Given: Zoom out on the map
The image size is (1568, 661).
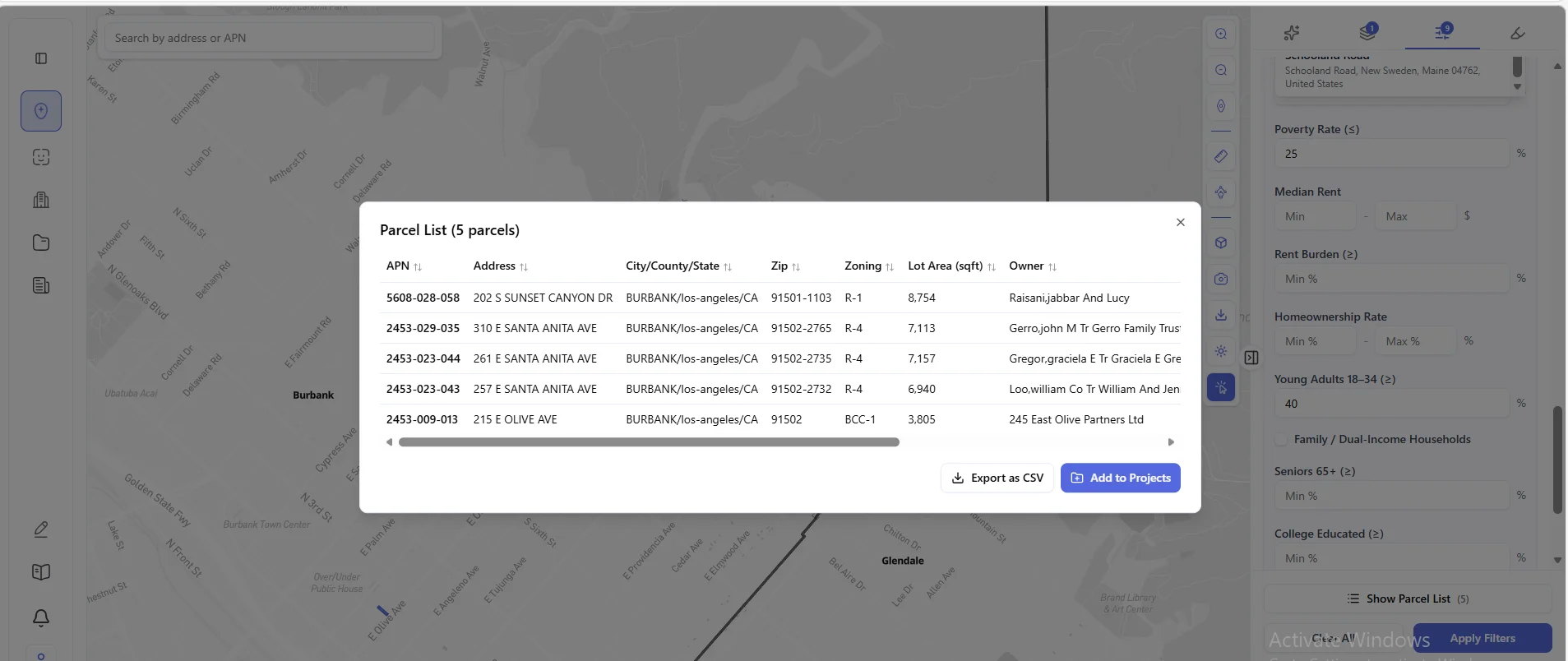Looking at the screenshot, I should pyautogui.click(x=1221, y=70).
